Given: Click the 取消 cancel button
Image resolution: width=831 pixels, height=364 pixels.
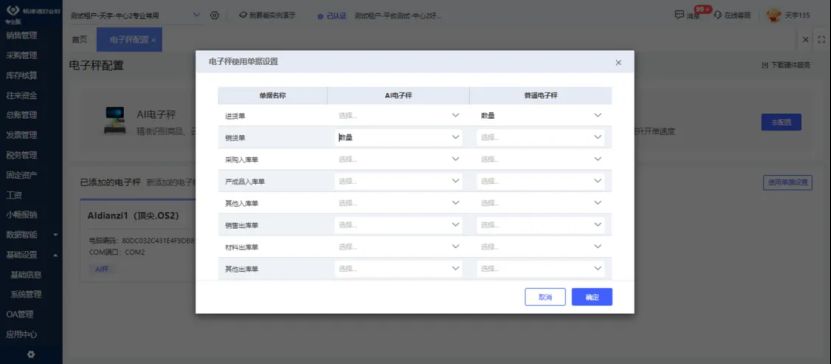Looking at the screenshot, I should (x=545, y=297).
